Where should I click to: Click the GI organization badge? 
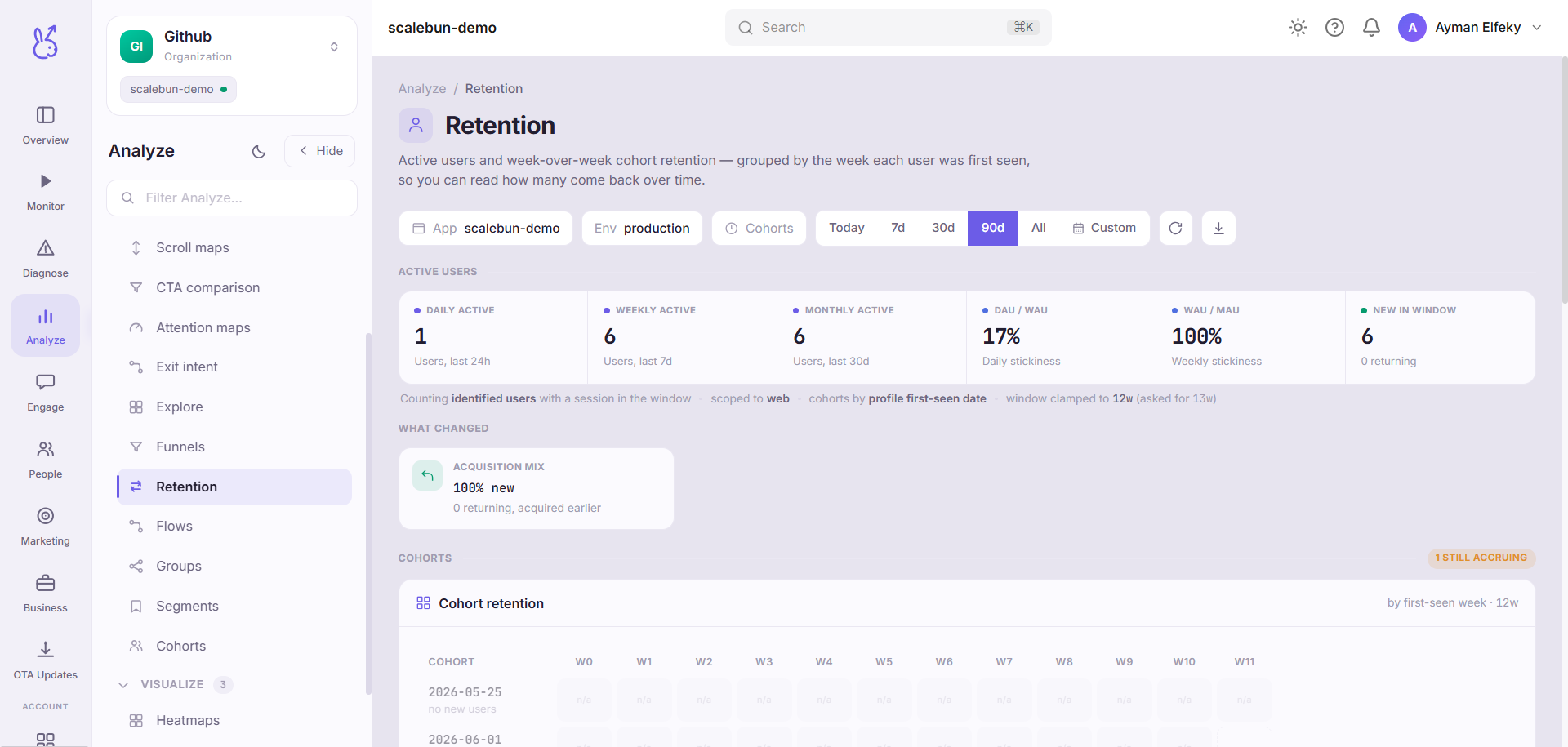(136, 47)
